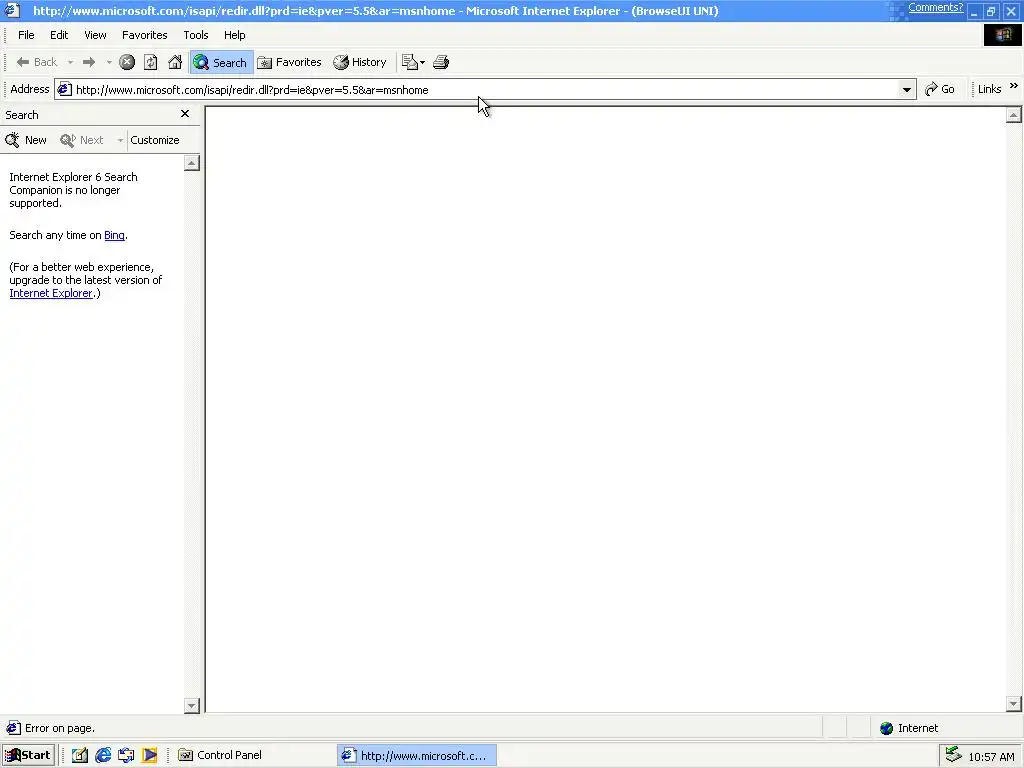Screen dimensions: 1024x768
Task: Stop loading with the Stop icon
Action: click(127, 62)
